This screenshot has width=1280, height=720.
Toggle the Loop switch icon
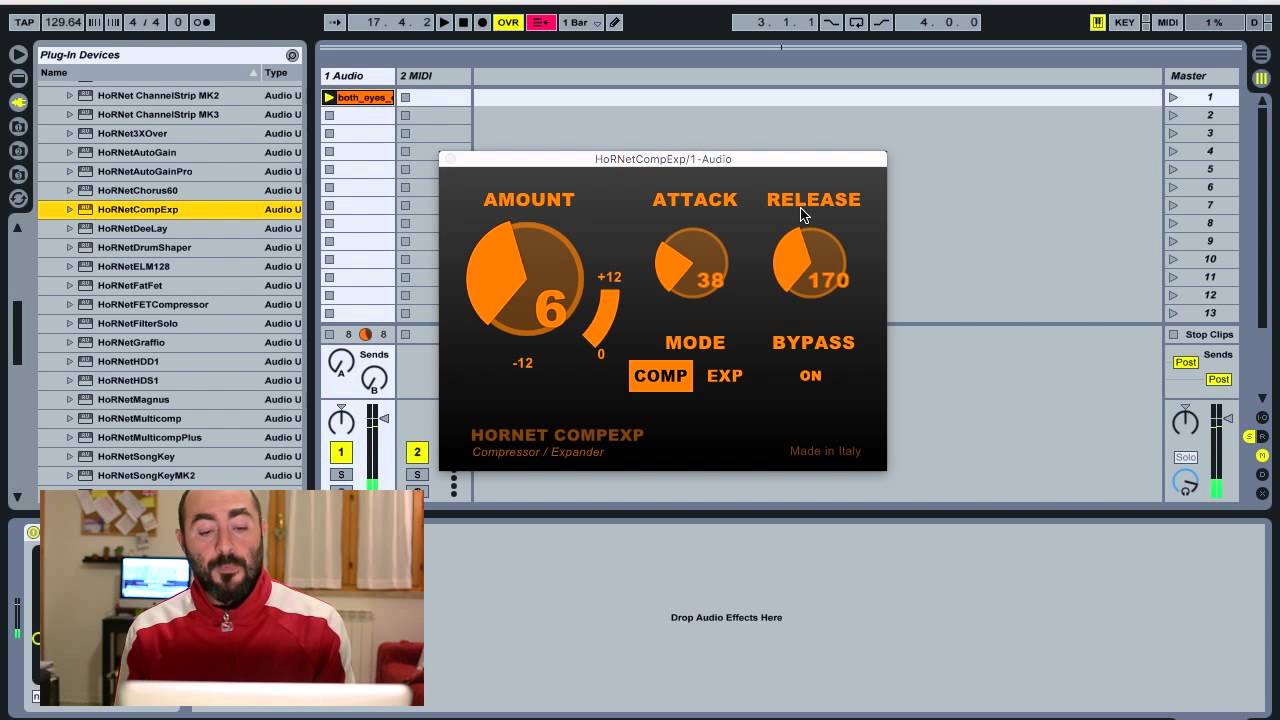857,22
